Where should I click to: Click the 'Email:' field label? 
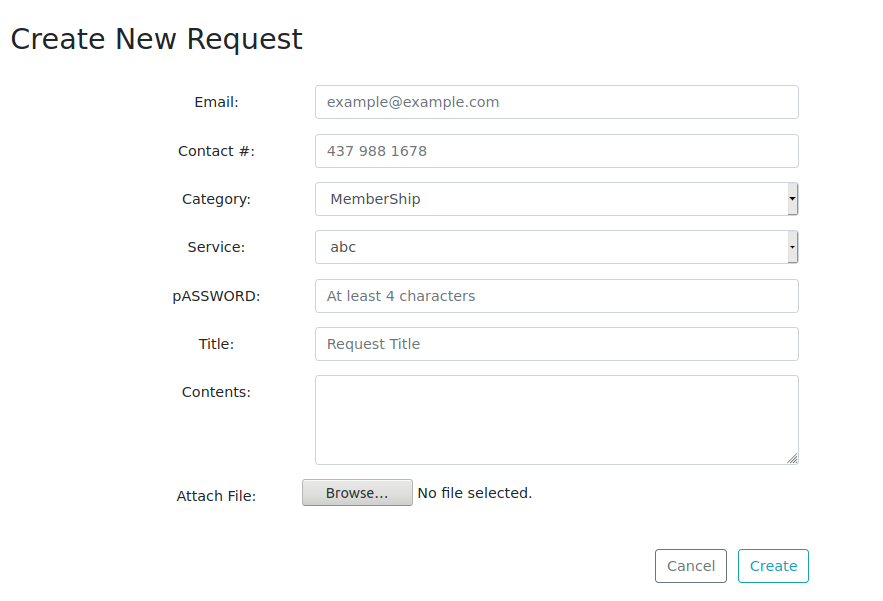point(216,102)
